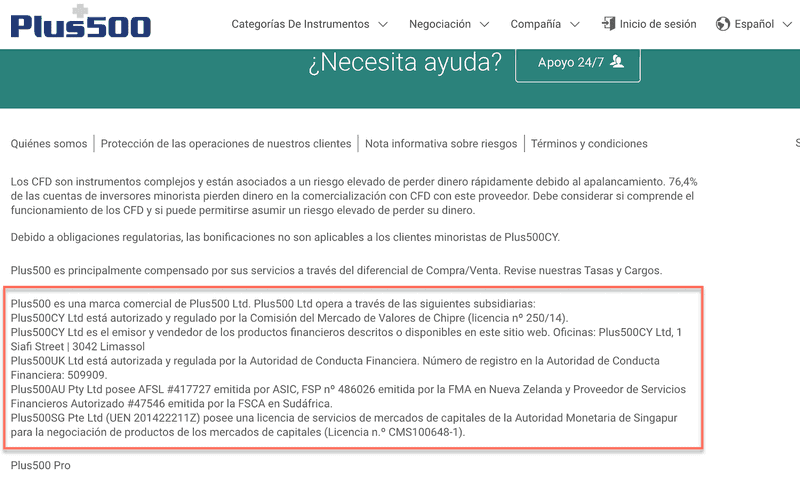Click the Financiera: 509909 registration number
Image resolution: width=800 pixels, height=485 pixels.
pos(59,375)
